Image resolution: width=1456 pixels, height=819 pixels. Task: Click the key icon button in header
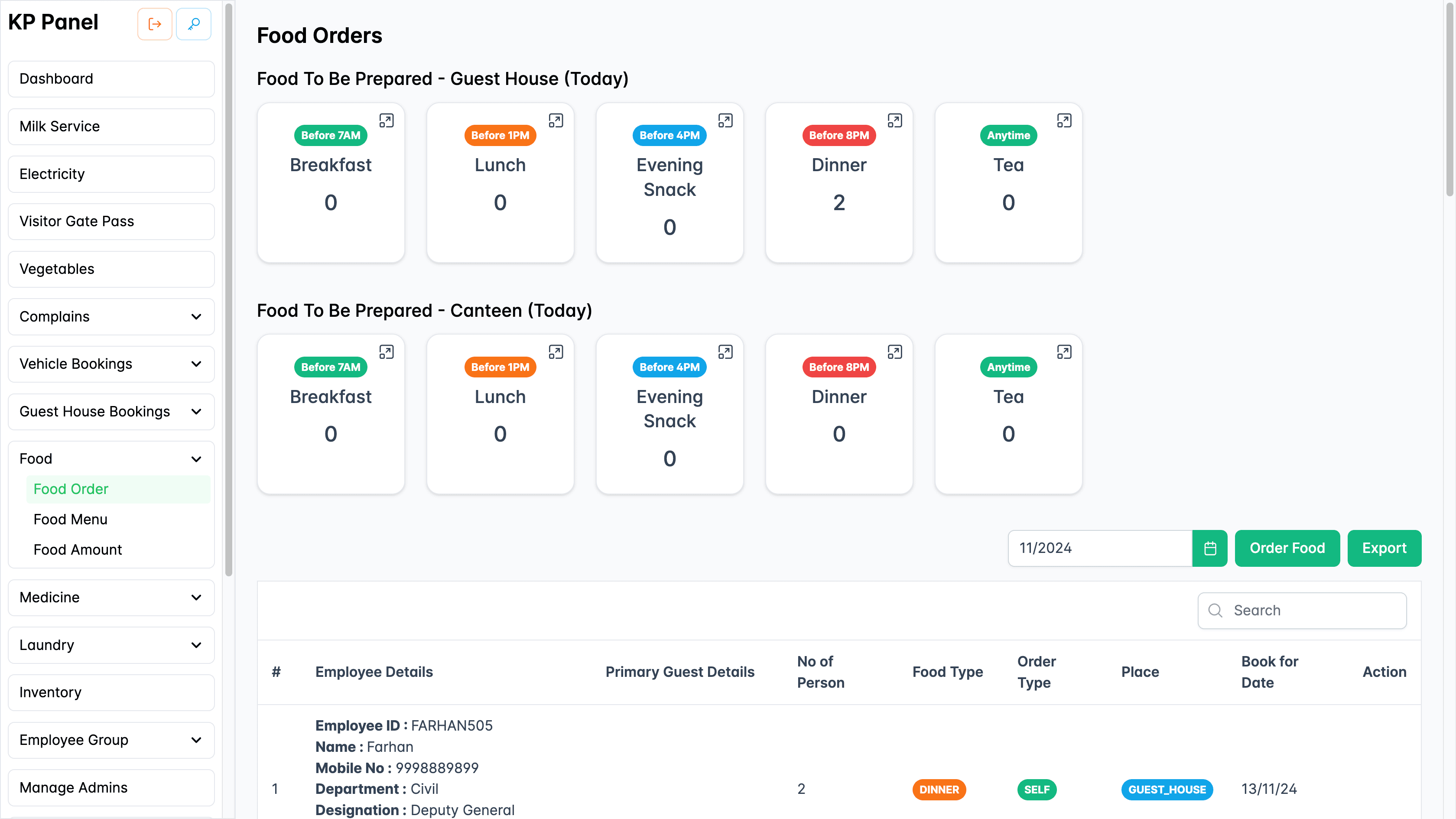pos(193,24)
